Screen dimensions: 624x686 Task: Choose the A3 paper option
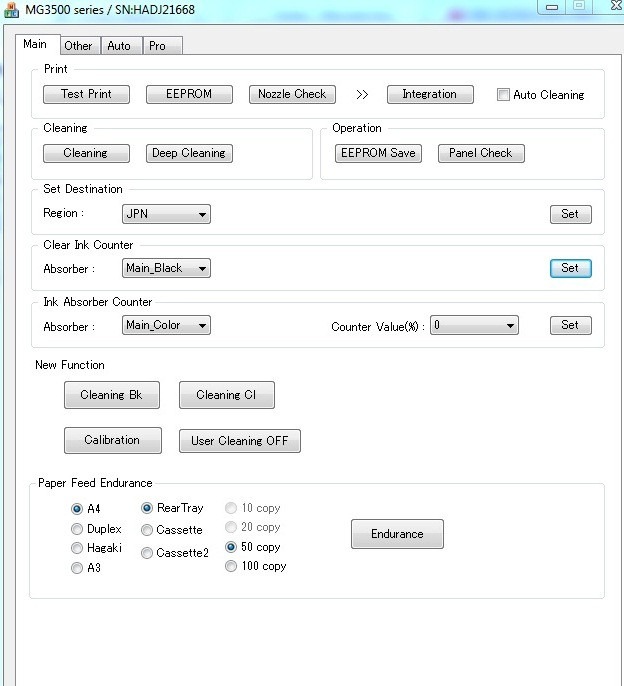[x=77, y=568]
